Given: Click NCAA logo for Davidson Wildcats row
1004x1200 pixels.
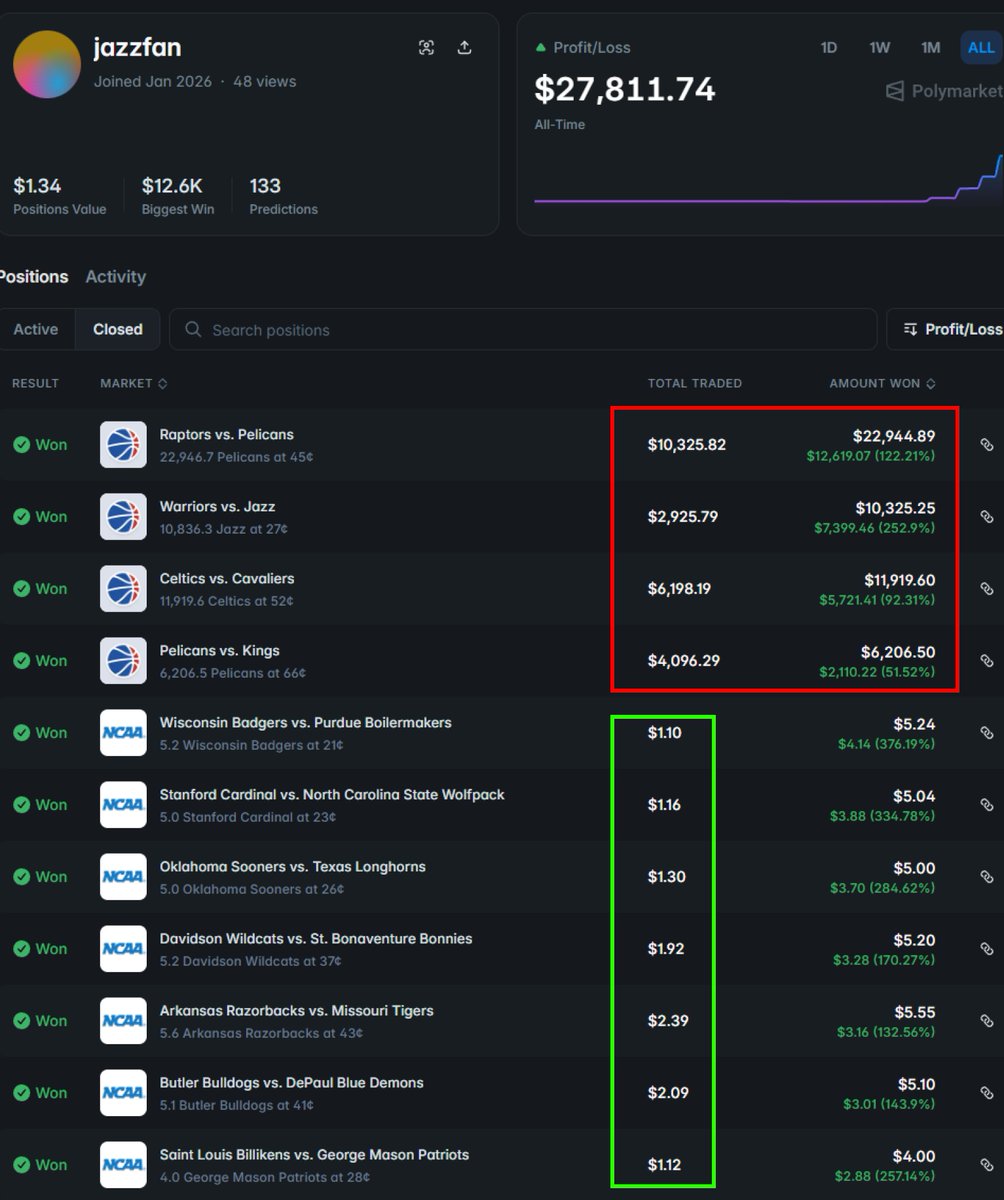Looking at the screenshot, I should click(x=123, y=949).
